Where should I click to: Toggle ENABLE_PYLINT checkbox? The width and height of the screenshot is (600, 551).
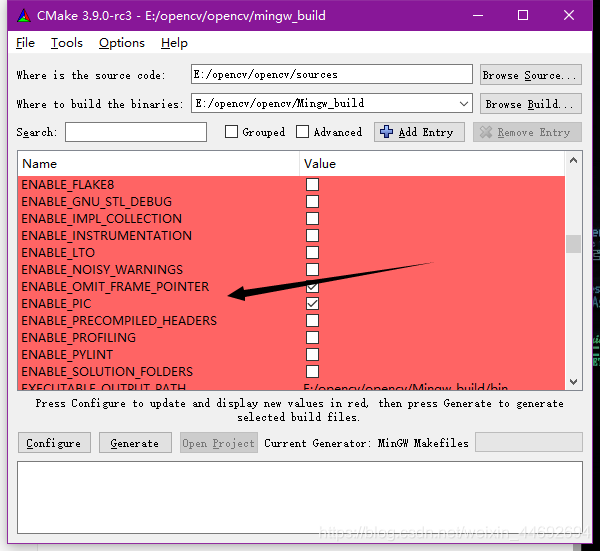point(312,354)
